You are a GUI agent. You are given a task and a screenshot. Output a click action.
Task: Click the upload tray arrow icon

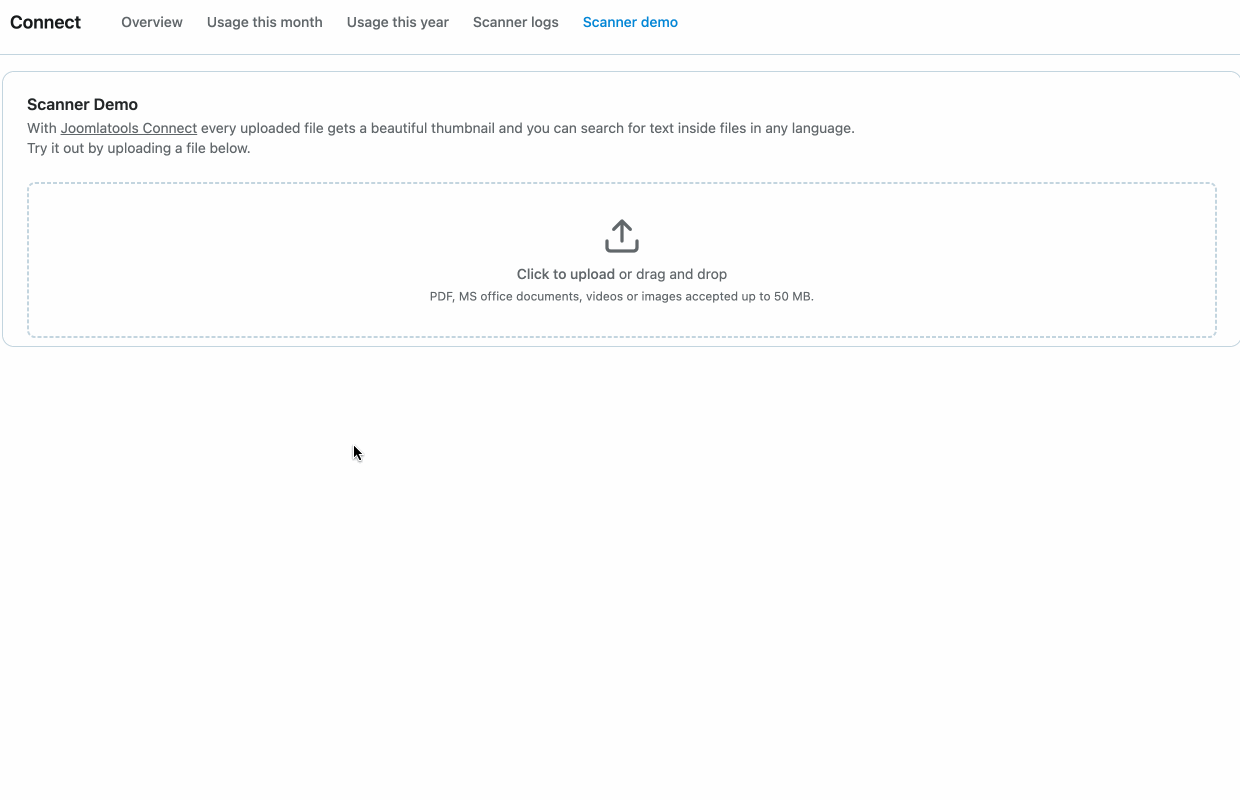tap(622, 236)
